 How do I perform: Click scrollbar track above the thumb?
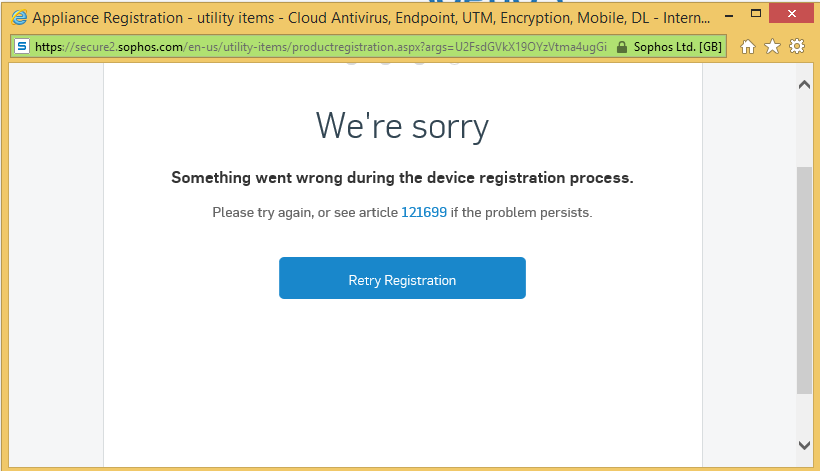click(x=804, y=130)
